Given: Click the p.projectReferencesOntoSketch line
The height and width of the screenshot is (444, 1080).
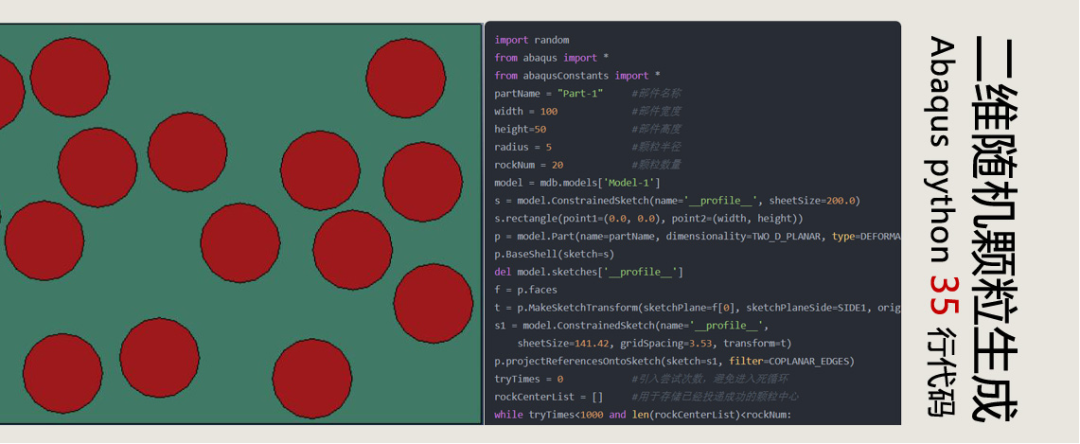Looking at the screenshot, I should [x=674, y=361].
